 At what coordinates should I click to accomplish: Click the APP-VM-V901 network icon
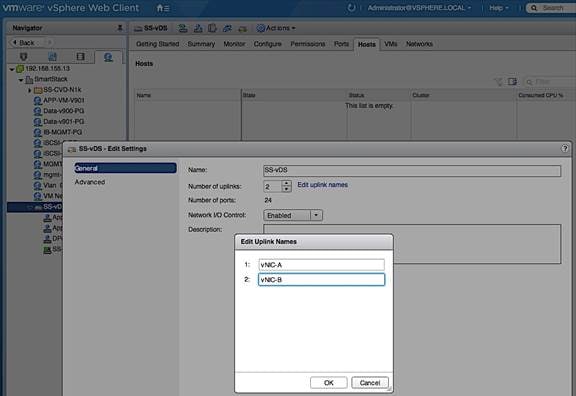(x=38, y=100)
